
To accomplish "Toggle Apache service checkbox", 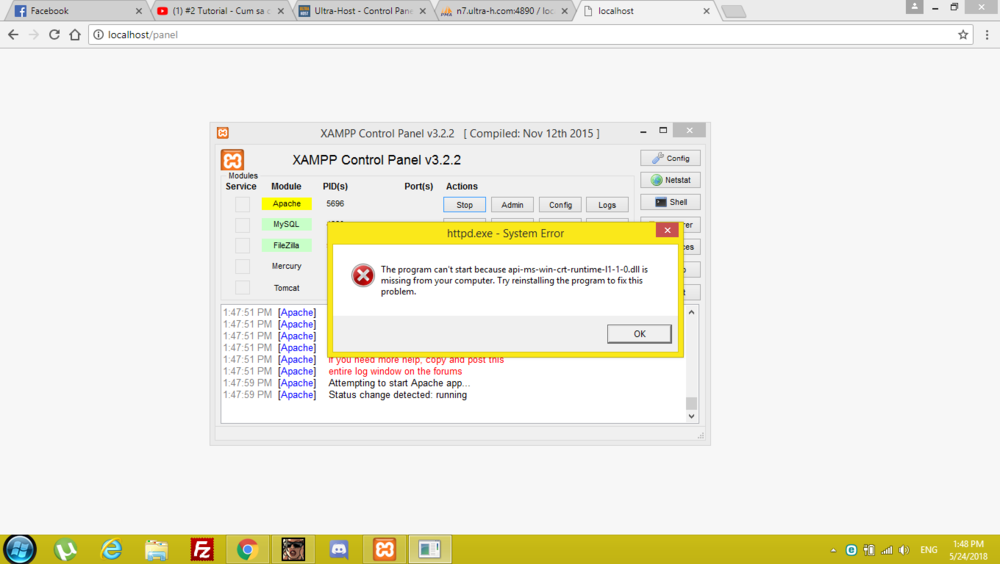I will (242, 204).
